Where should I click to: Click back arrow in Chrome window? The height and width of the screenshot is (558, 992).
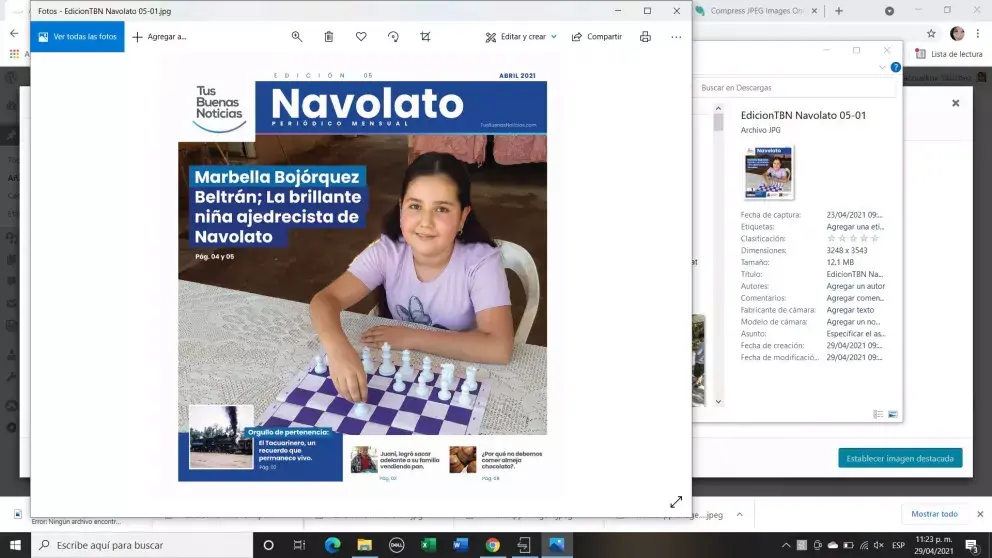[x=14, y=34]
